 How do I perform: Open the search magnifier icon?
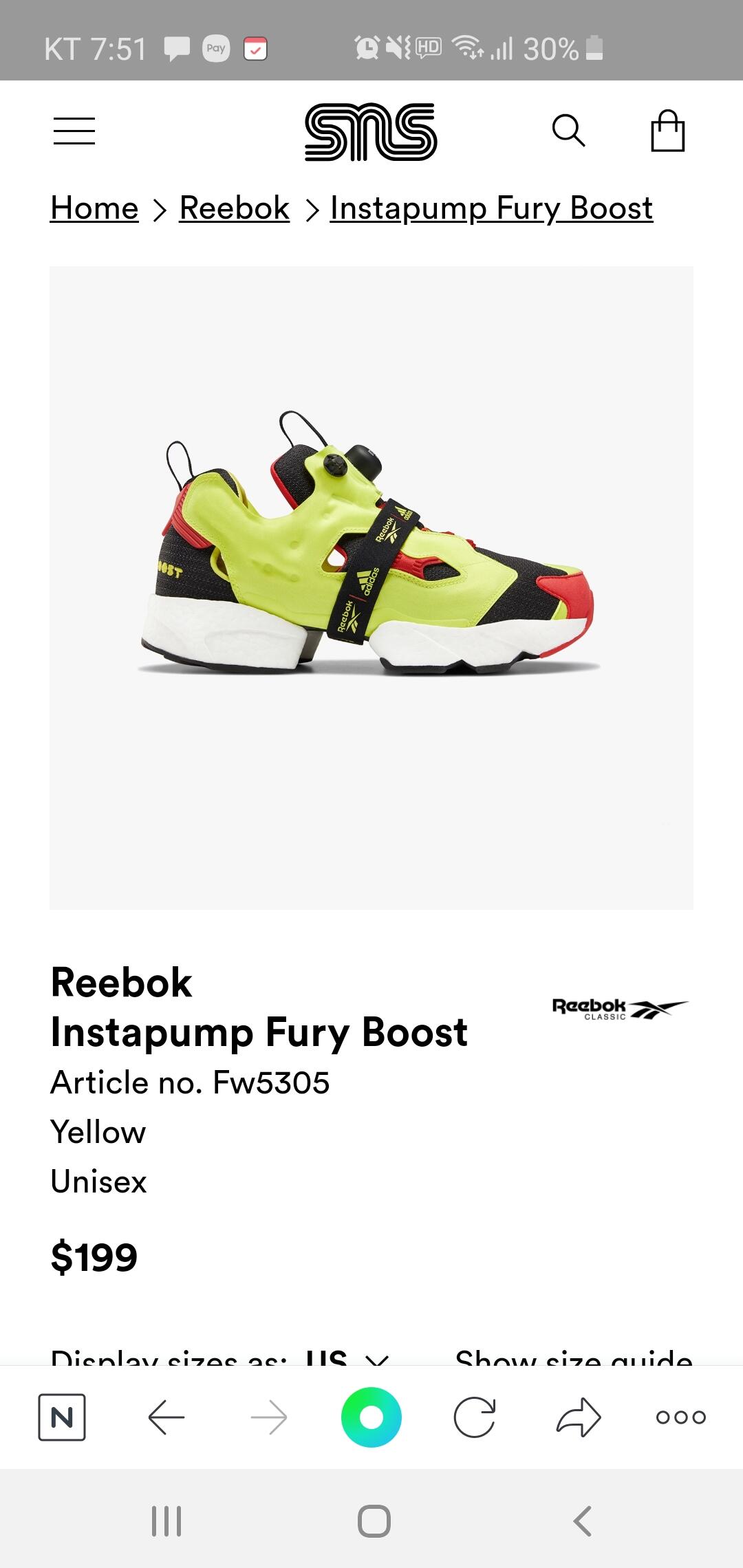tap(568, 131)
